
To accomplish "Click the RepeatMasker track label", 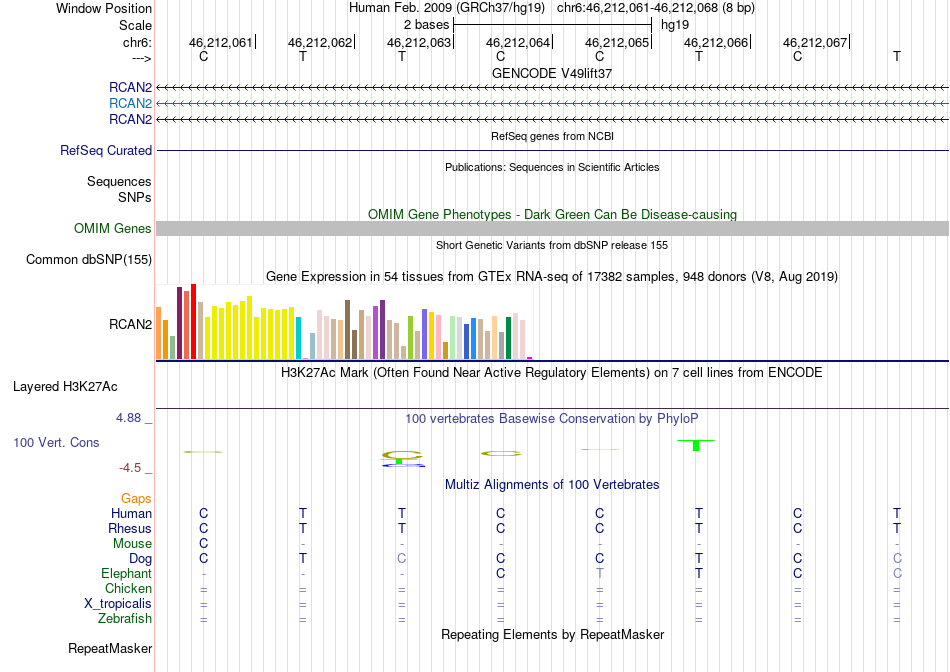I will pyautogui.click(x=110, y=648).
